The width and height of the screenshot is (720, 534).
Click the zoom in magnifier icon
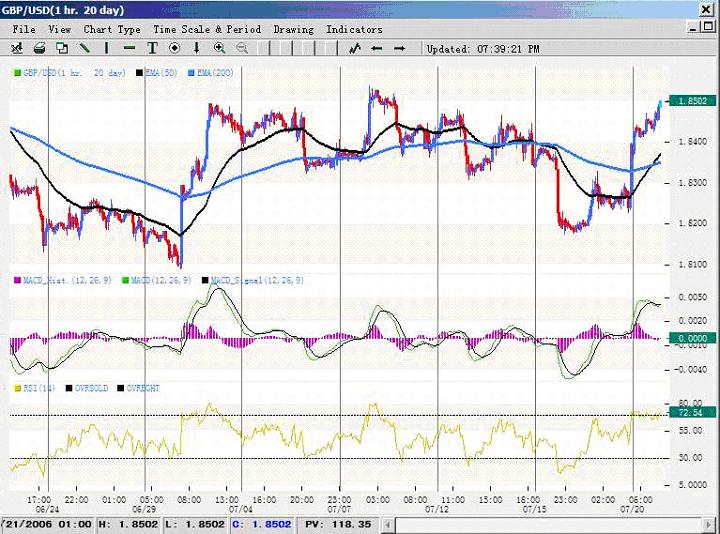tap(219, 48)
